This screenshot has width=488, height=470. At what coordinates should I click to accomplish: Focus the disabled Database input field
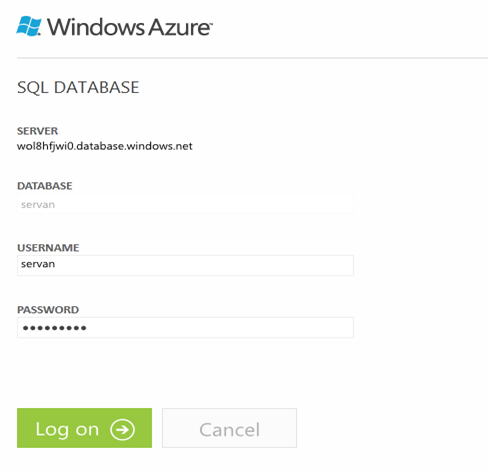[185, 204]
